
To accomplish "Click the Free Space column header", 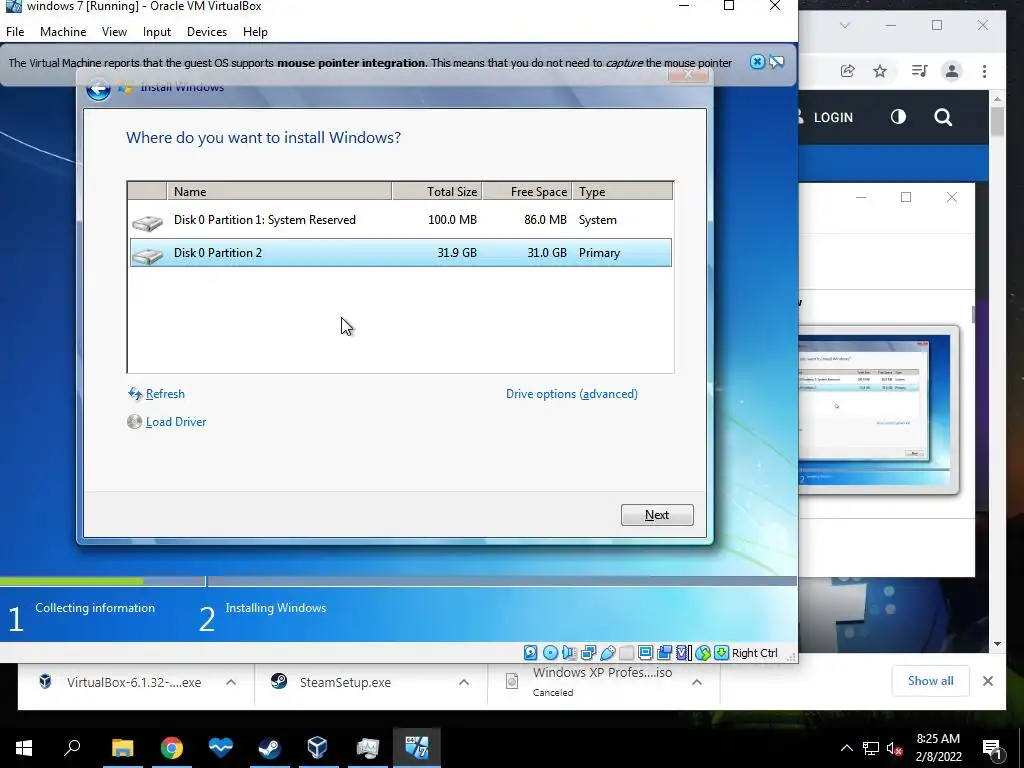I will click(528, 191).
